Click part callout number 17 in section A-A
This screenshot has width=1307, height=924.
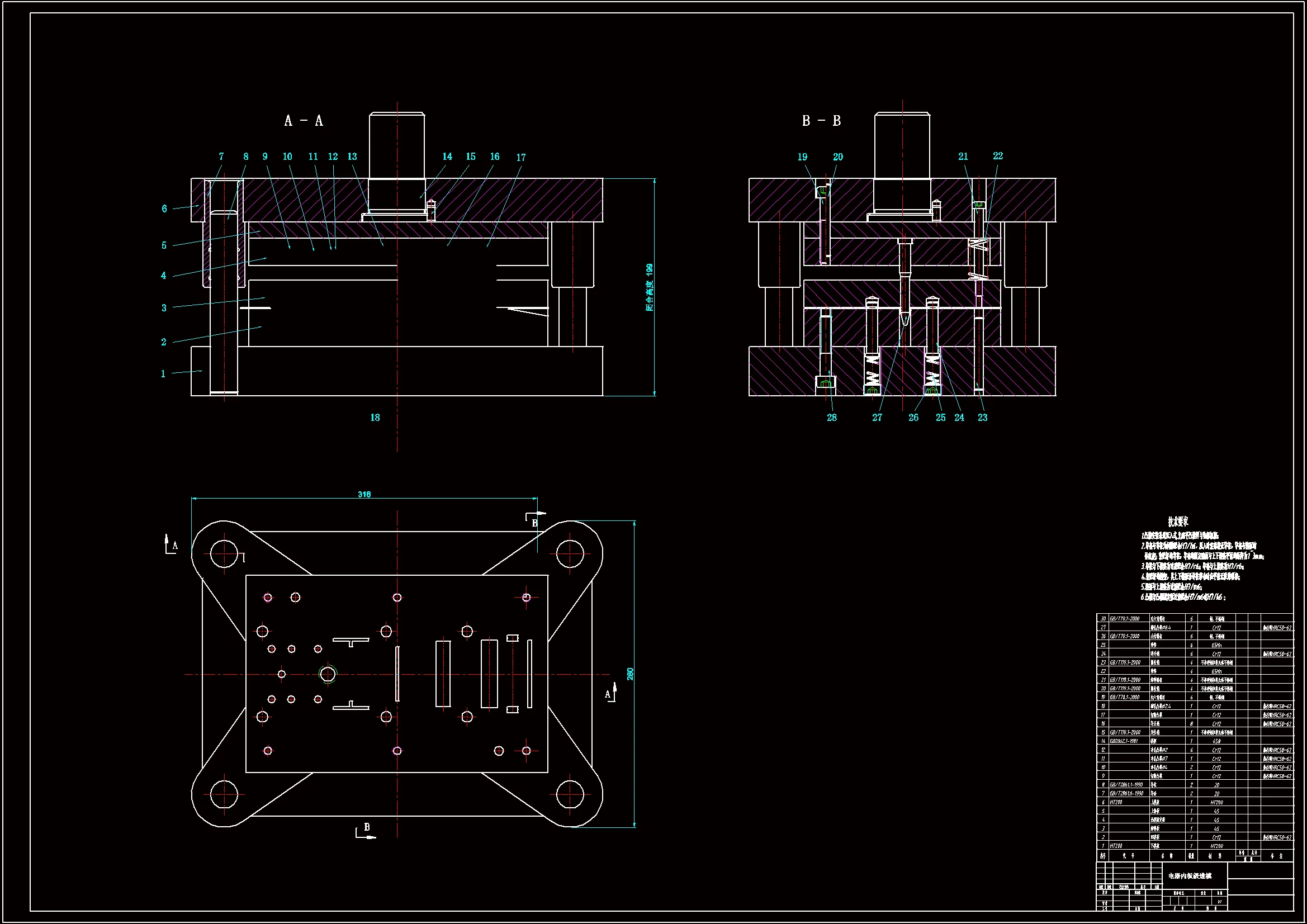click(x=521, y=157)
